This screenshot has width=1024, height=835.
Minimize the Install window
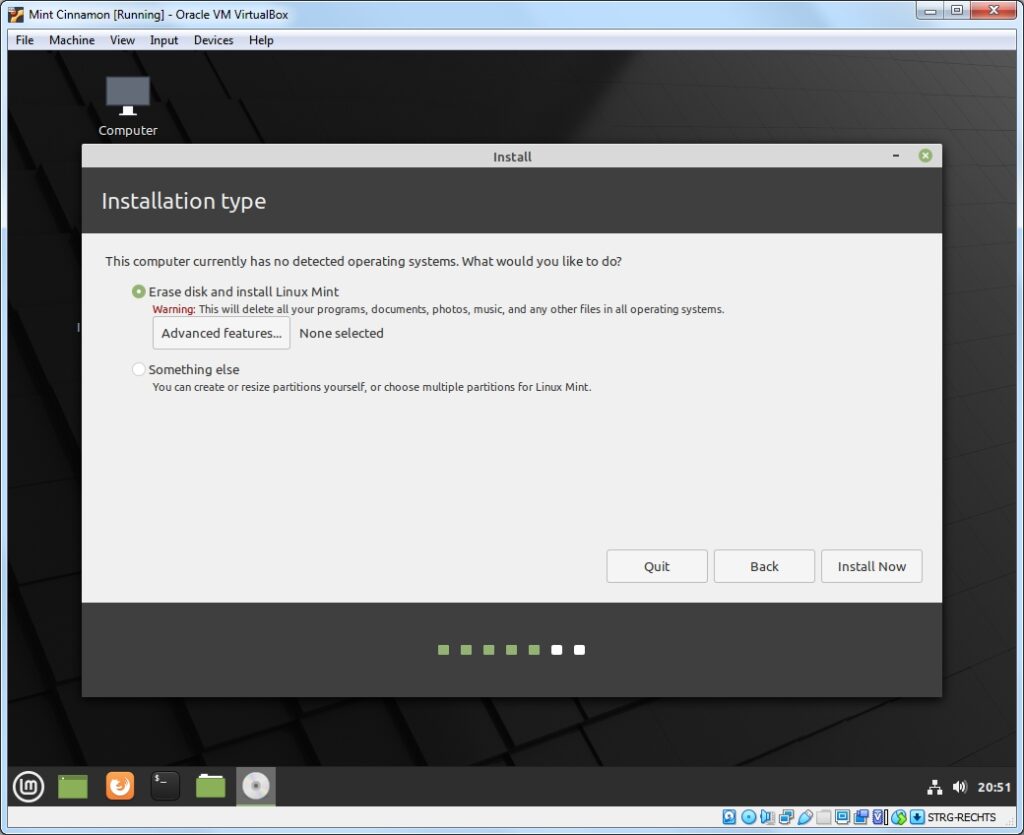click(x=895, y=155)
